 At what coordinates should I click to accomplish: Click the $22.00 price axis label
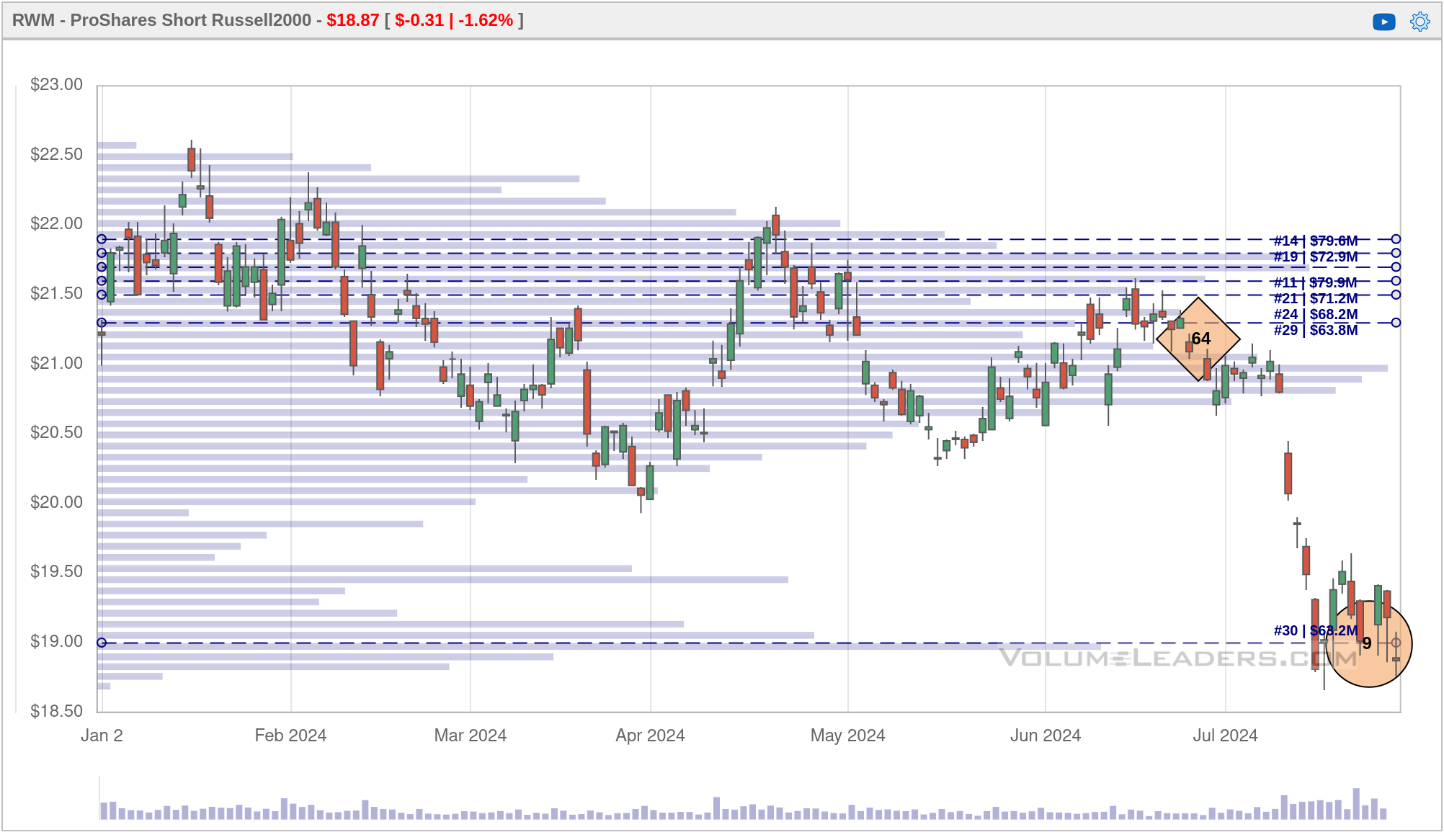coord(56,223)
